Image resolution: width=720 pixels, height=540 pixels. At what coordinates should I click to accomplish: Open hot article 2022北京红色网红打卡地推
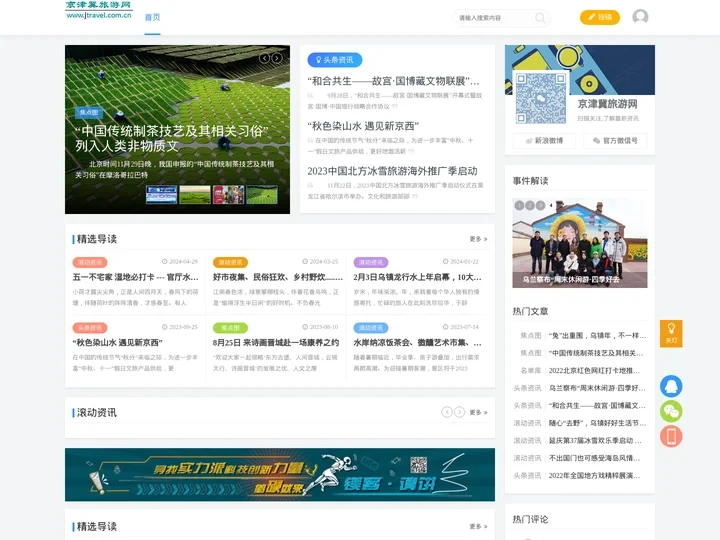click(595, 371)
